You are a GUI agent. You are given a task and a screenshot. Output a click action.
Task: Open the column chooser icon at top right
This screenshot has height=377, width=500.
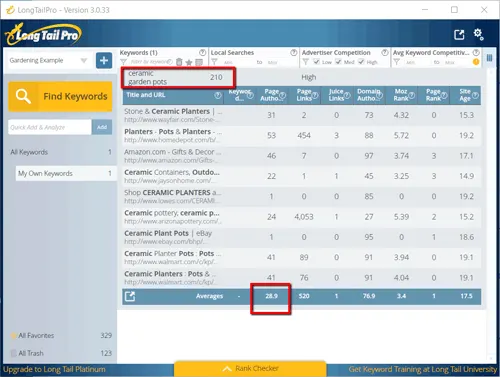489,58
